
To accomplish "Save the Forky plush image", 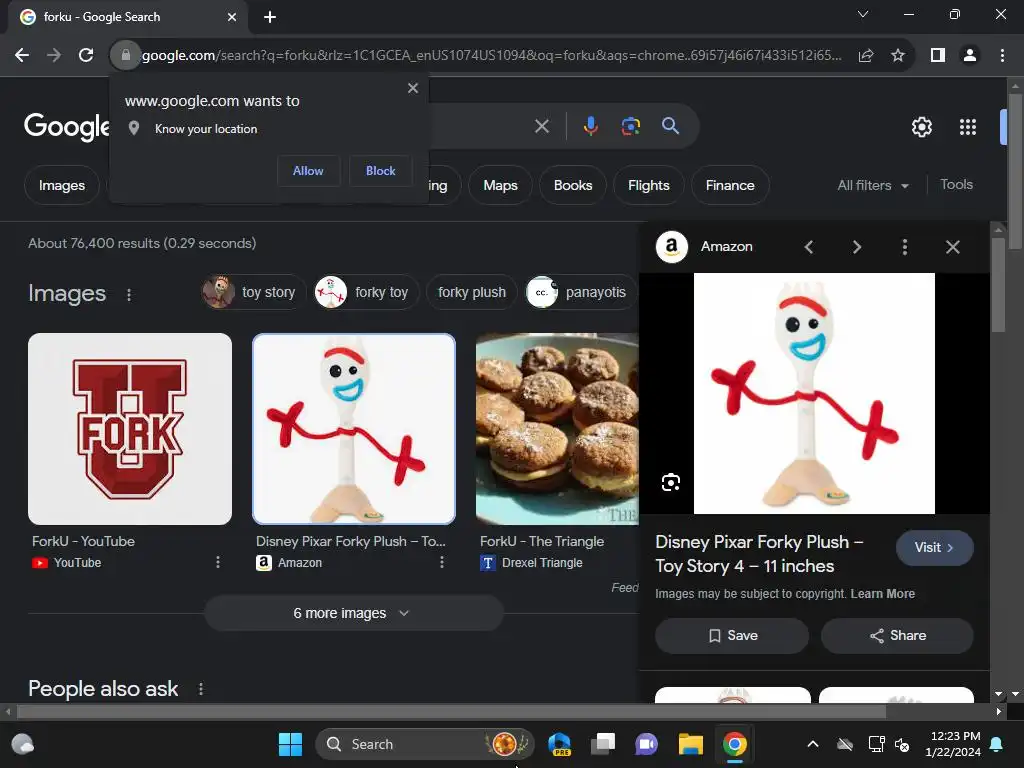I will coord(732,635).
